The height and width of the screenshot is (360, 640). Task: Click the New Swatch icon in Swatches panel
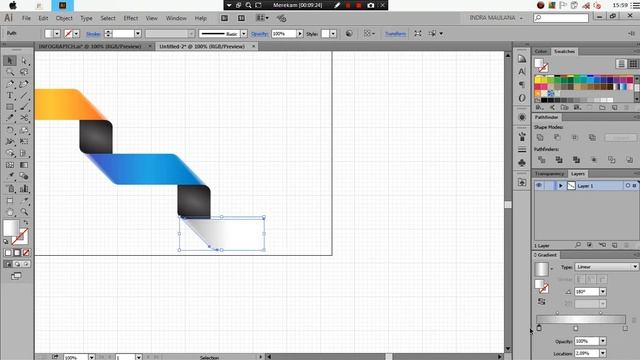pyautogui.click(x=615, y=108)
